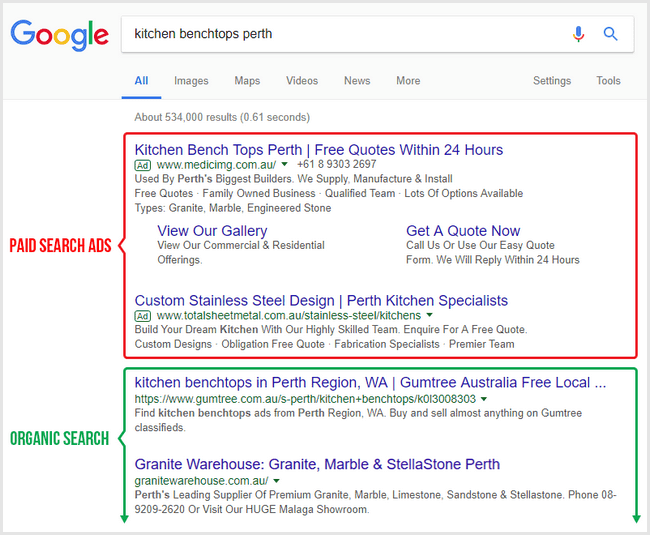Select the All tab
This screenshot has height=535, width=650.
[x=141, y=81]
